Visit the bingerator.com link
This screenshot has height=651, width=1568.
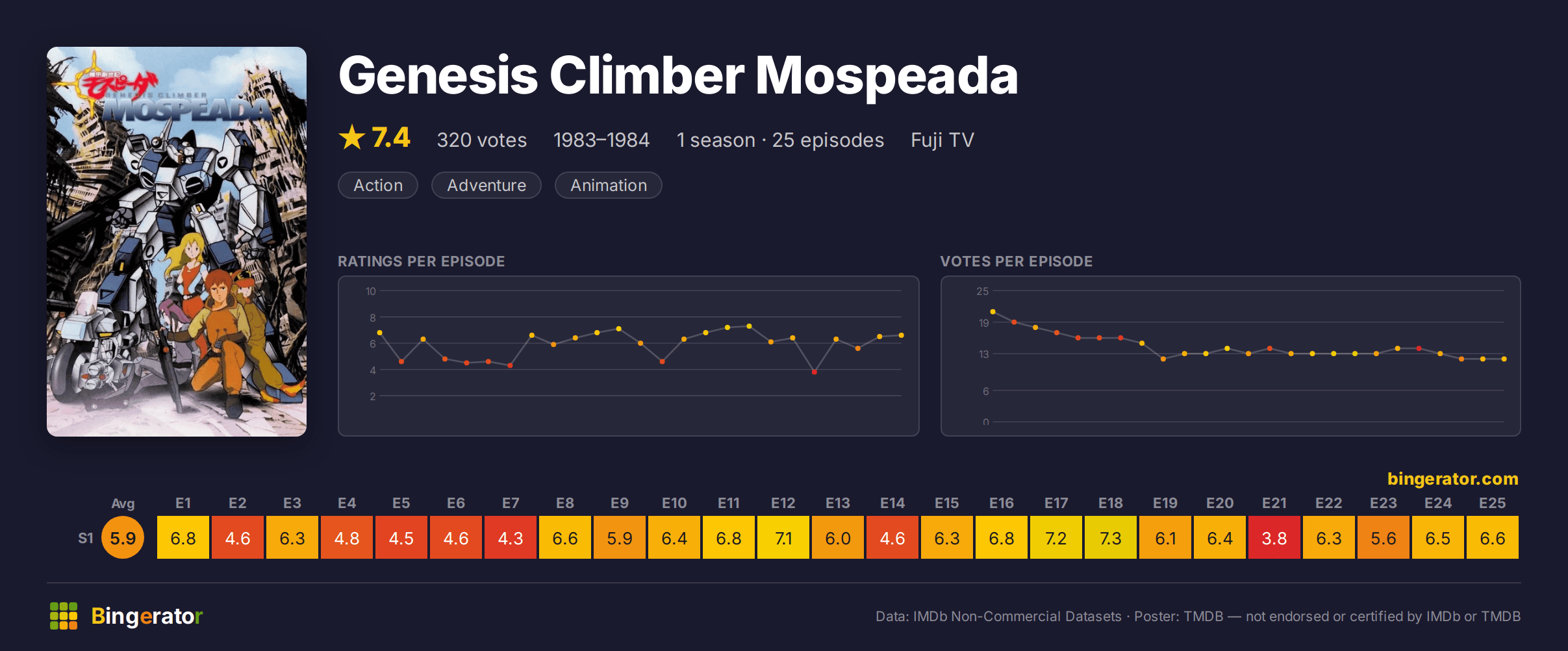click(x=1452, y=479)
